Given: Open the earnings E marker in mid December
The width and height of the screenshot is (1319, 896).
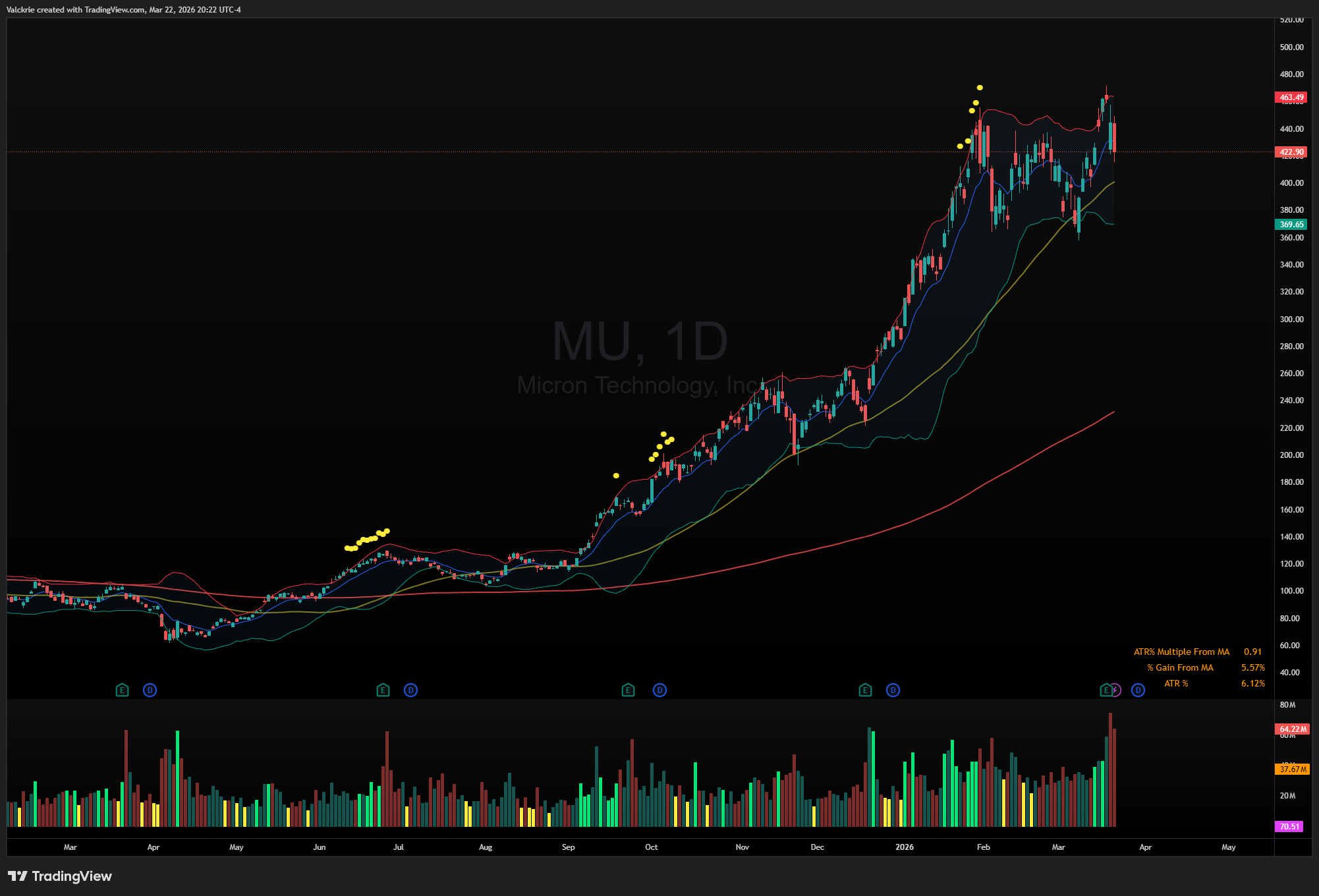Looking at the screenshot, I should coord(865,690).
